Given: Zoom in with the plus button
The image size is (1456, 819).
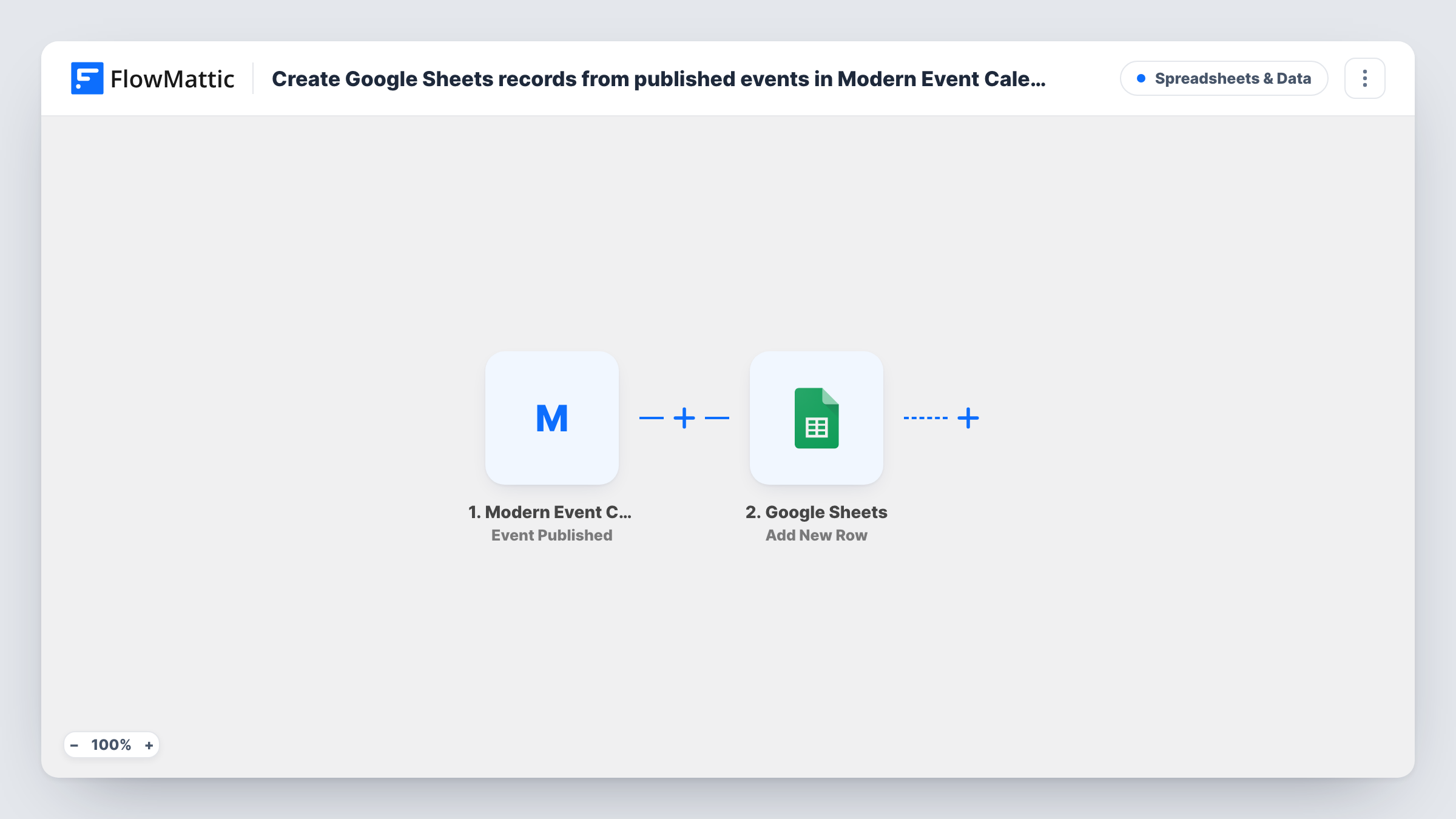Looking at the screenshot, I should 149,745.
